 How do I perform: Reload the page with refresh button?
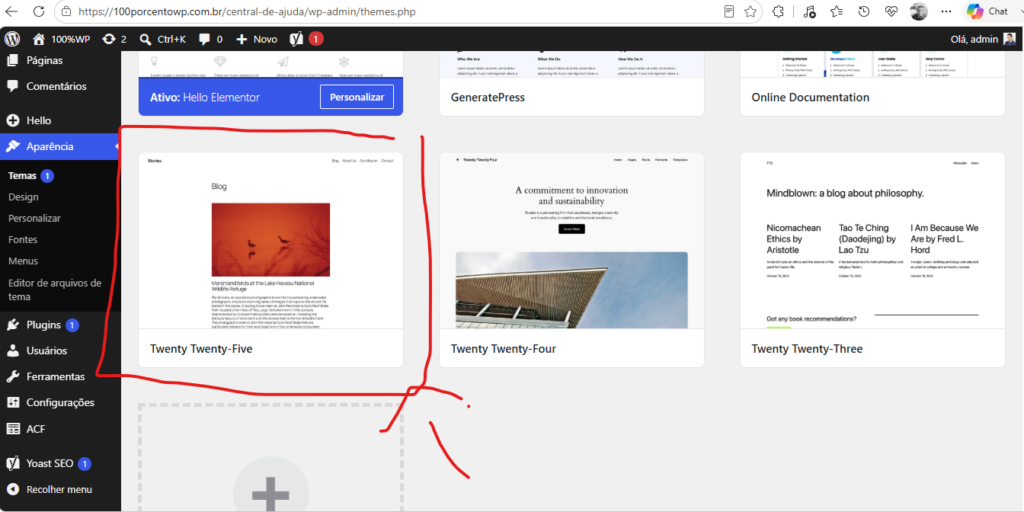(x=39, y=11)
